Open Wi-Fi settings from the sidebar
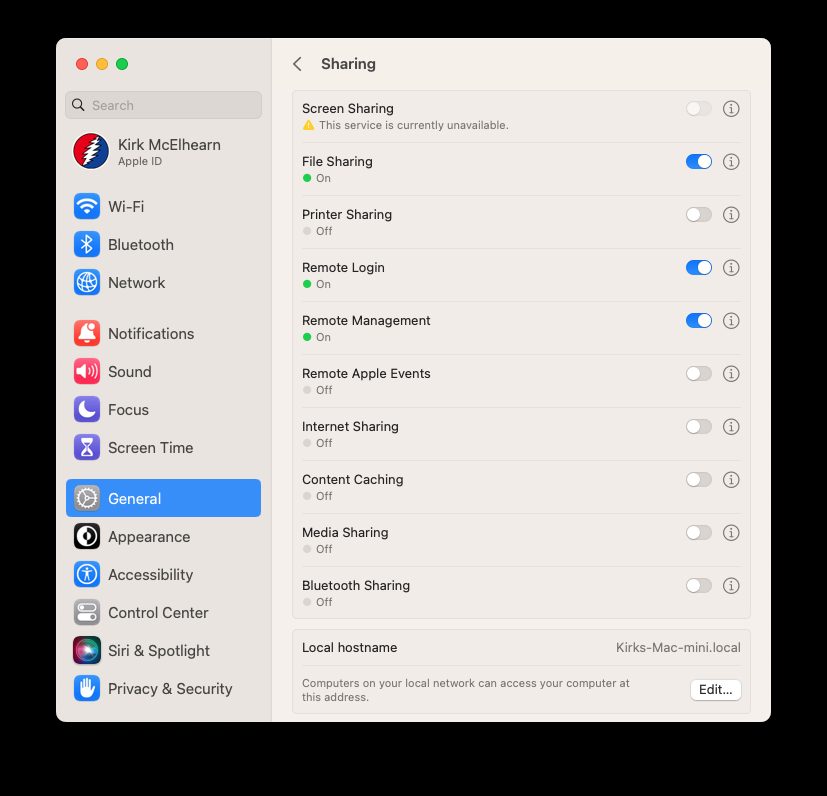This screenshot has width=827, height=796. click(86, 206)
